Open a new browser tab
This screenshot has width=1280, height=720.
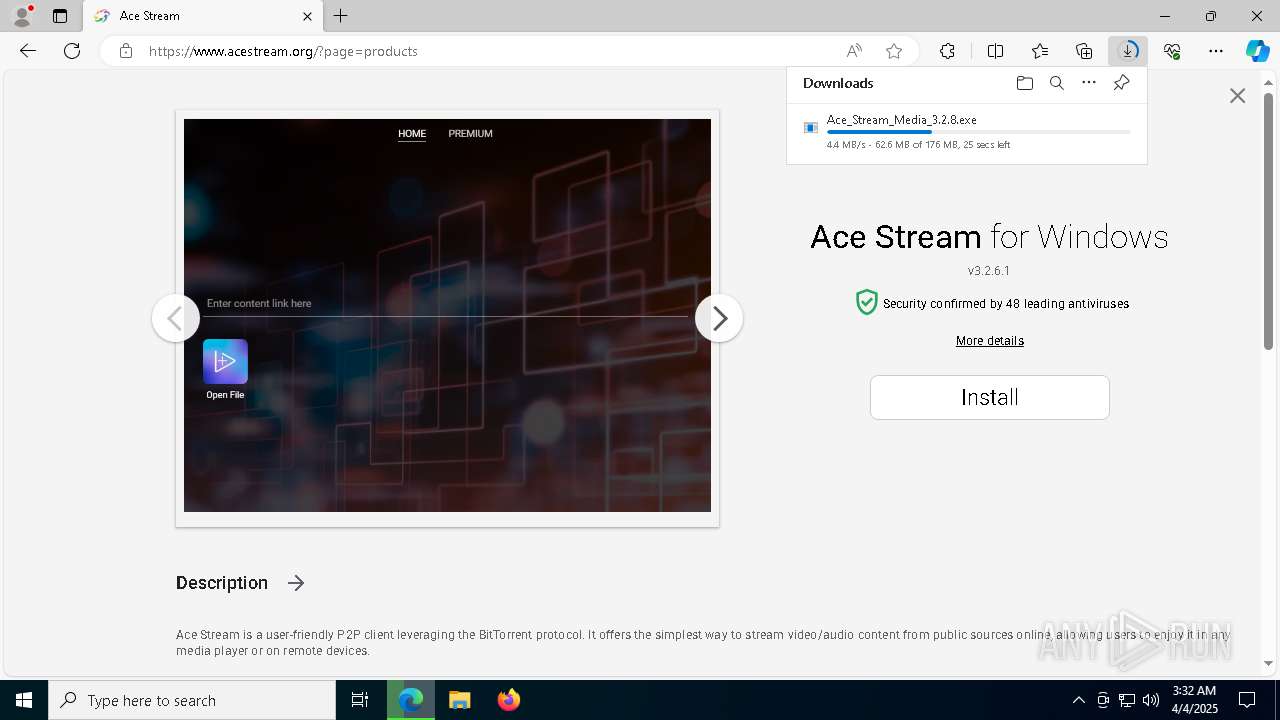pos(341,16)
